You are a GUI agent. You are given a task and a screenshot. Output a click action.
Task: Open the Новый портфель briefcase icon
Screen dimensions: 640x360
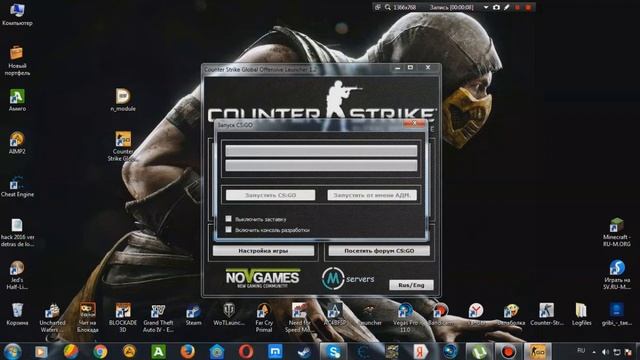[17, 60]
